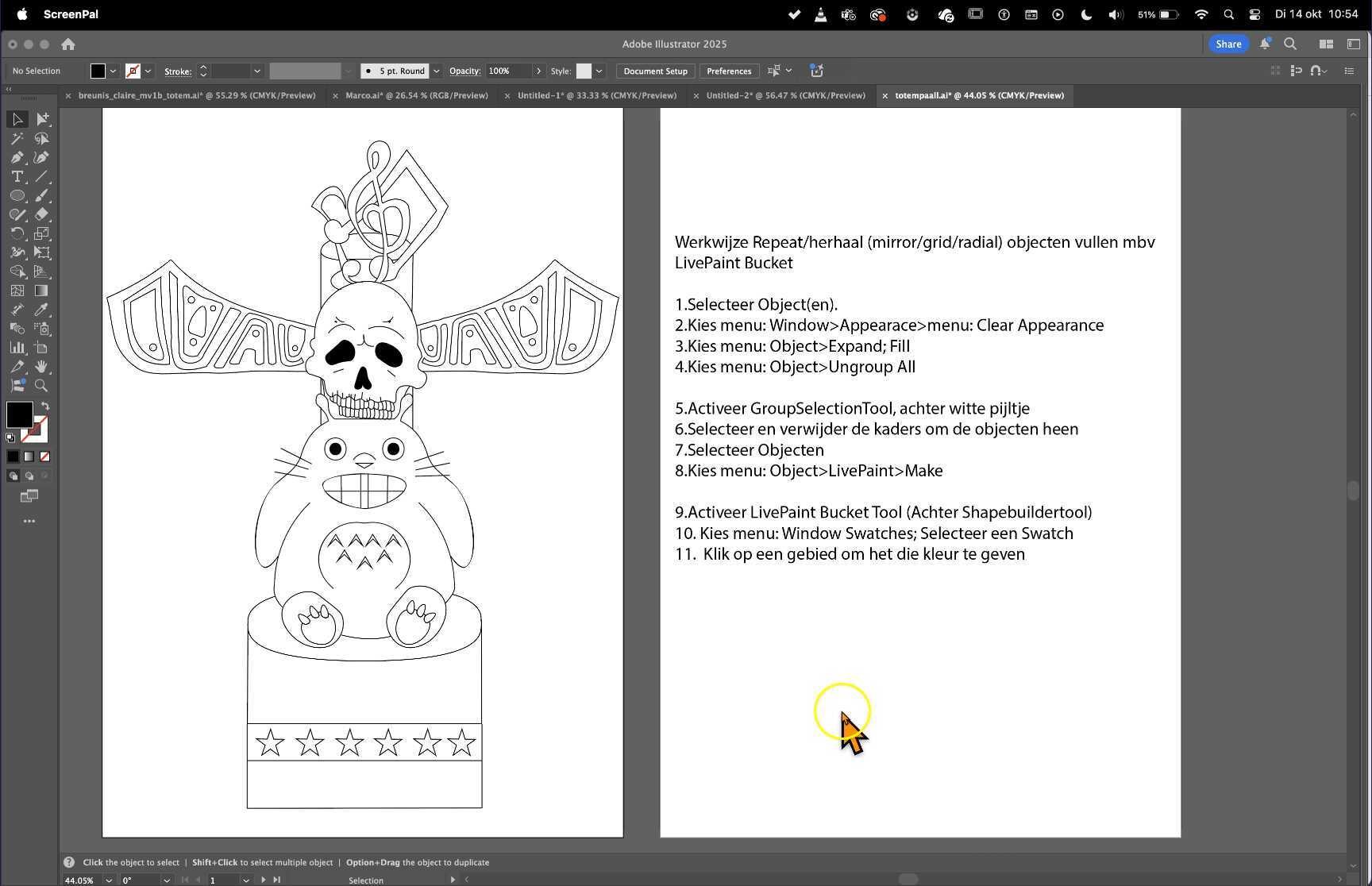
Task: Open Preferences from the Control bar
Action: click(x=729, y=71)
